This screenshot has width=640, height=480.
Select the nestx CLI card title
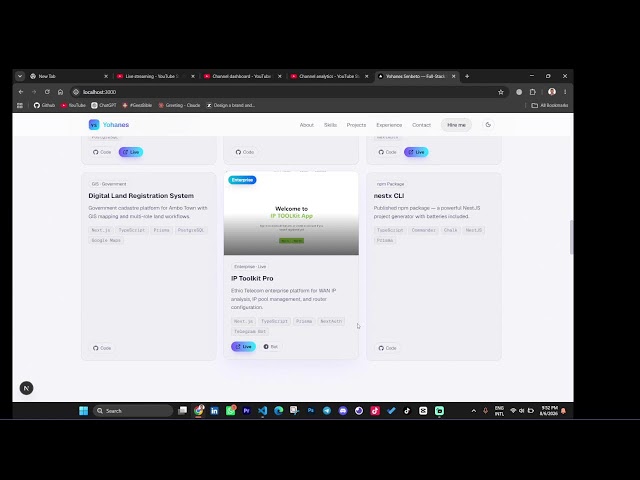point(389,196)
